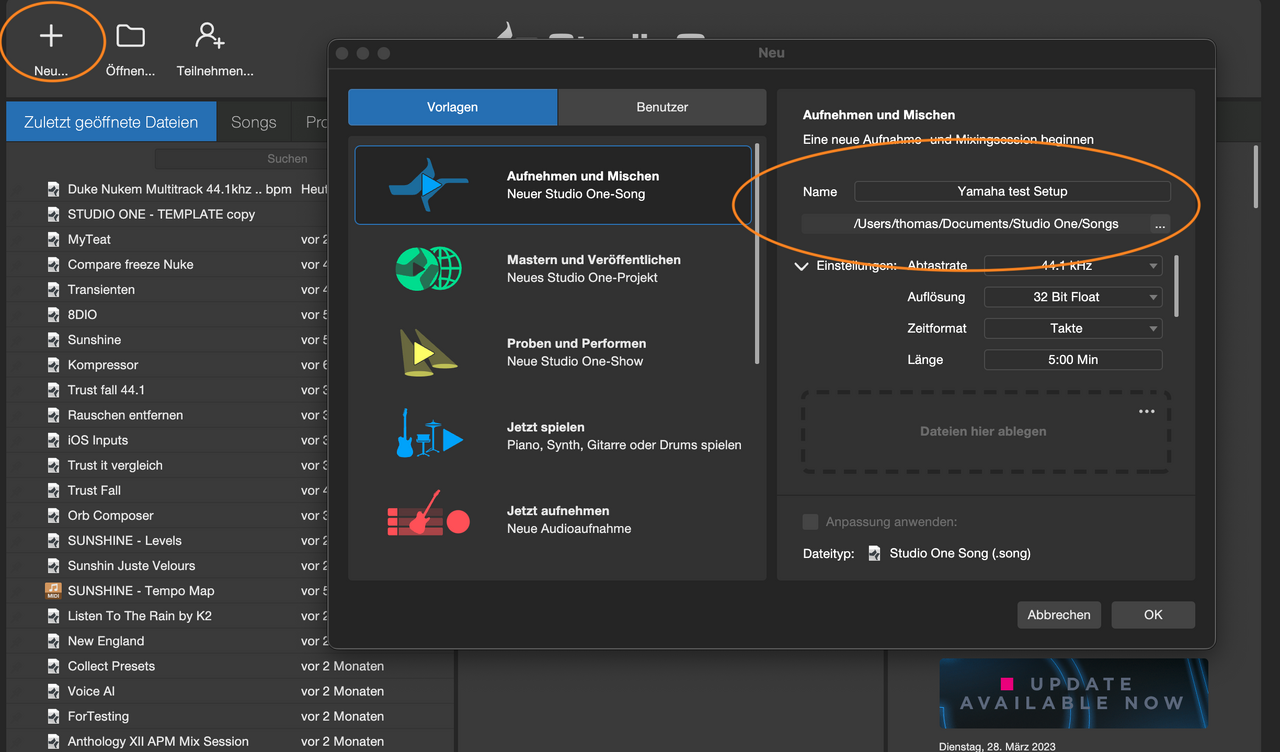Open the Abtastrate 44.1 kHz dropdown
1280x752 pixels.
point(1073,266)
